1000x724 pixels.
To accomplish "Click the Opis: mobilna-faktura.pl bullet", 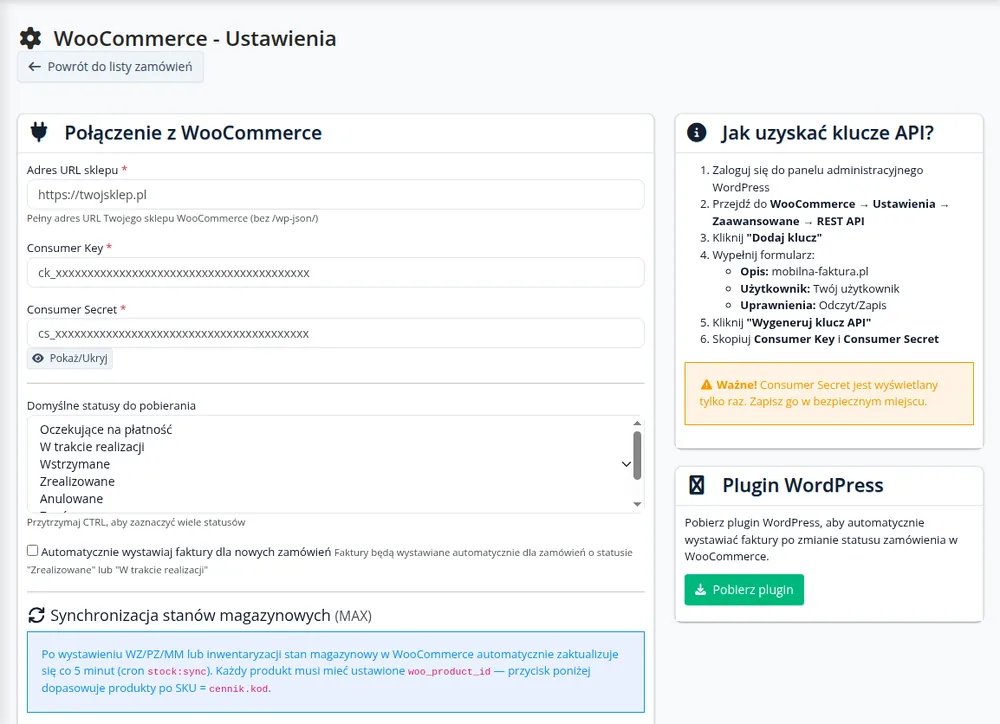I will (x=804, y=271).
